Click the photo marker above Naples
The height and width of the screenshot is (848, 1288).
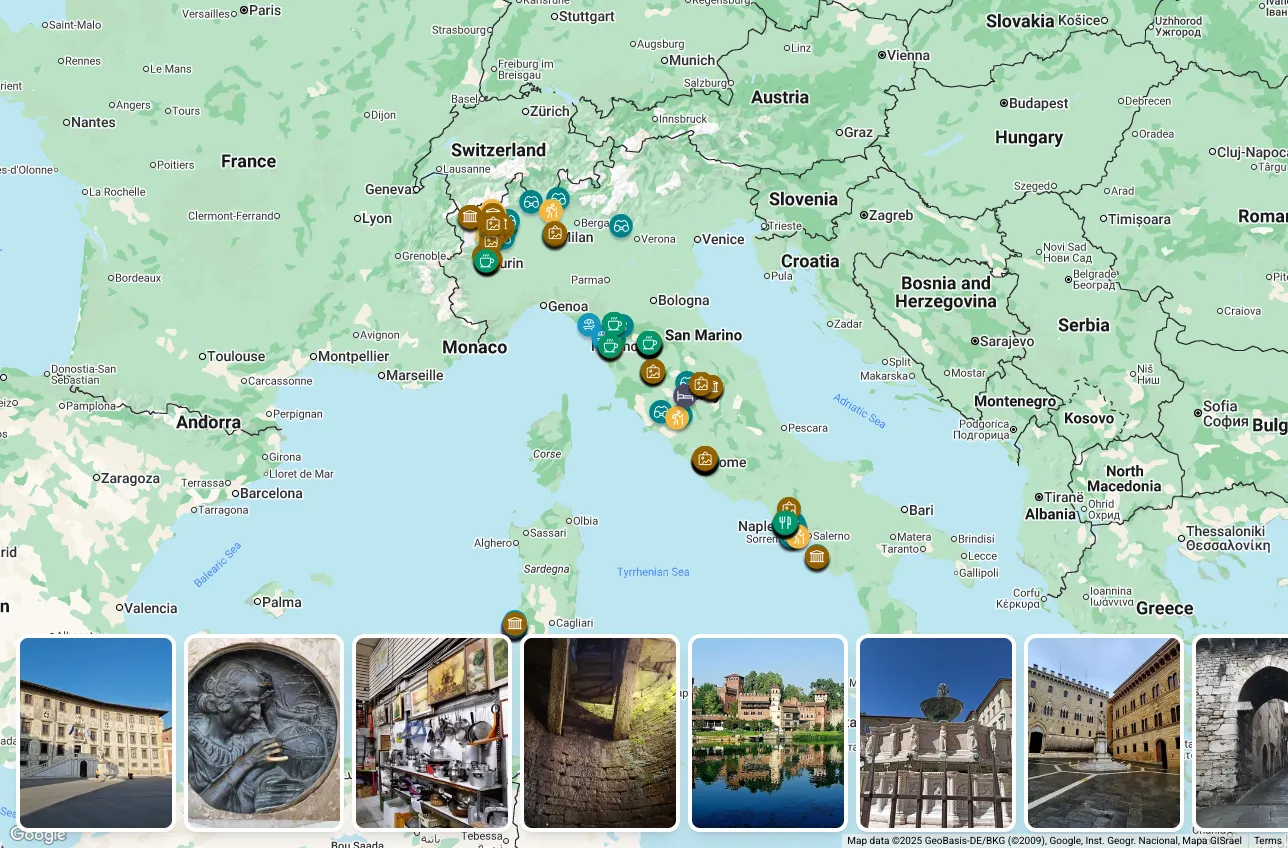click(789, 509)
